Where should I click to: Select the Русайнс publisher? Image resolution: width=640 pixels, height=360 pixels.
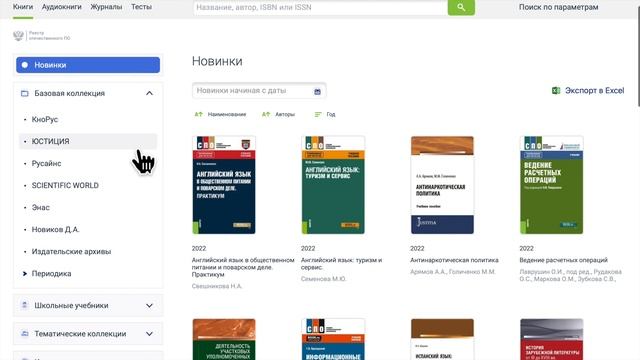(x=47, y=163)
